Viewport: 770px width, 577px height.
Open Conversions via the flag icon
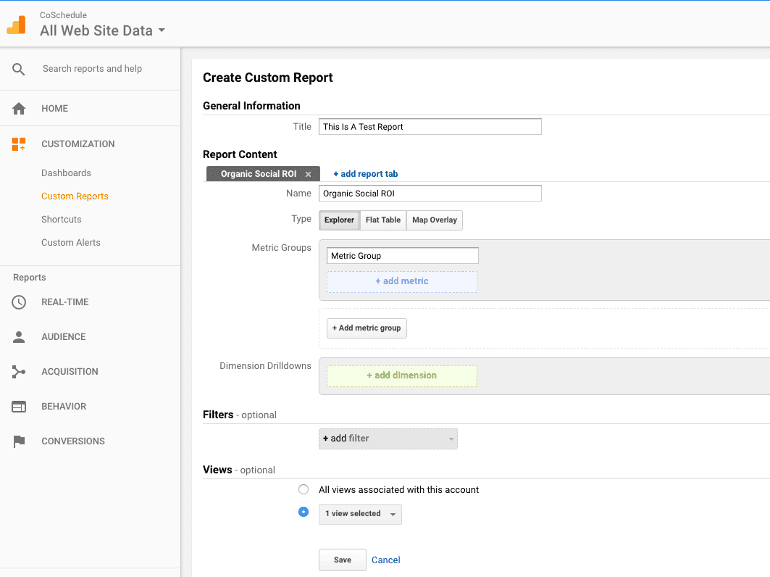19,441
